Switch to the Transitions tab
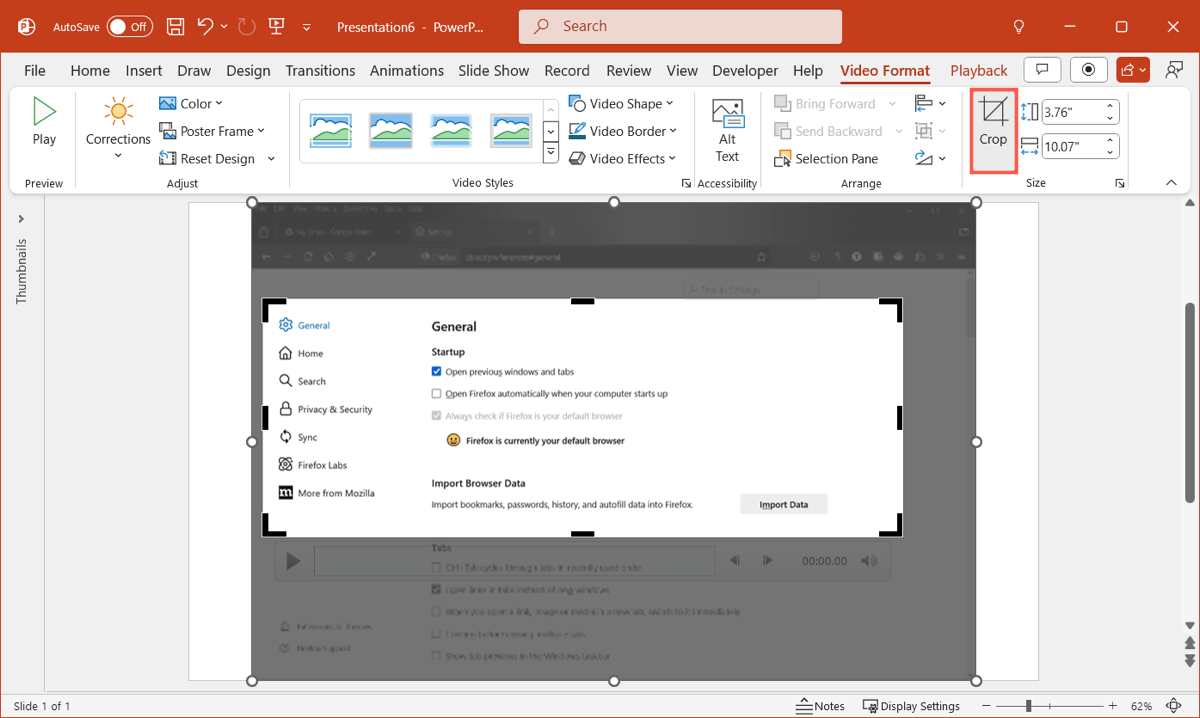This screenshot has height=718, width=1200. pyautogui.click(x=320, y=70)
